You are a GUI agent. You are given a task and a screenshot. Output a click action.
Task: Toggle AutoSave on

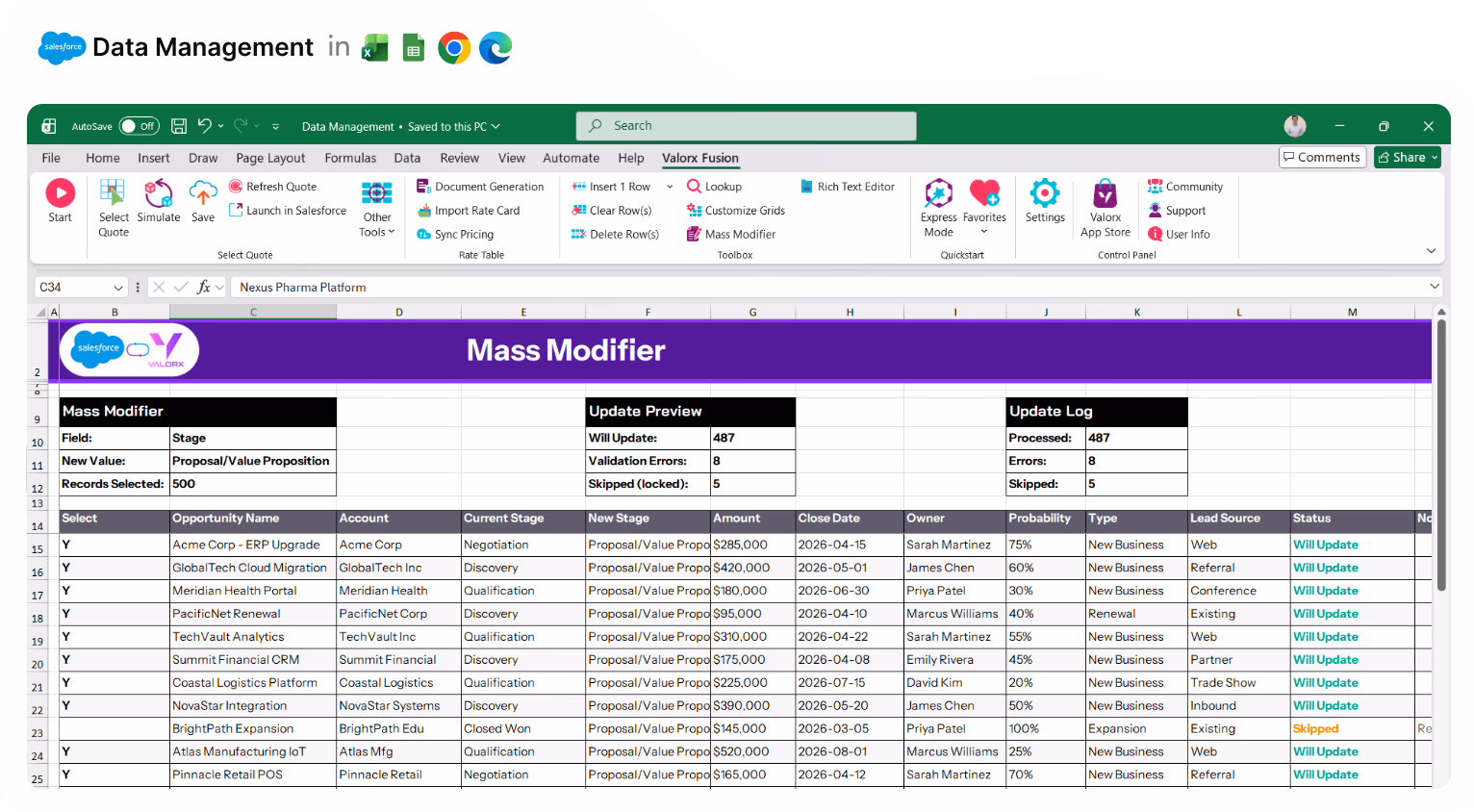139,126
